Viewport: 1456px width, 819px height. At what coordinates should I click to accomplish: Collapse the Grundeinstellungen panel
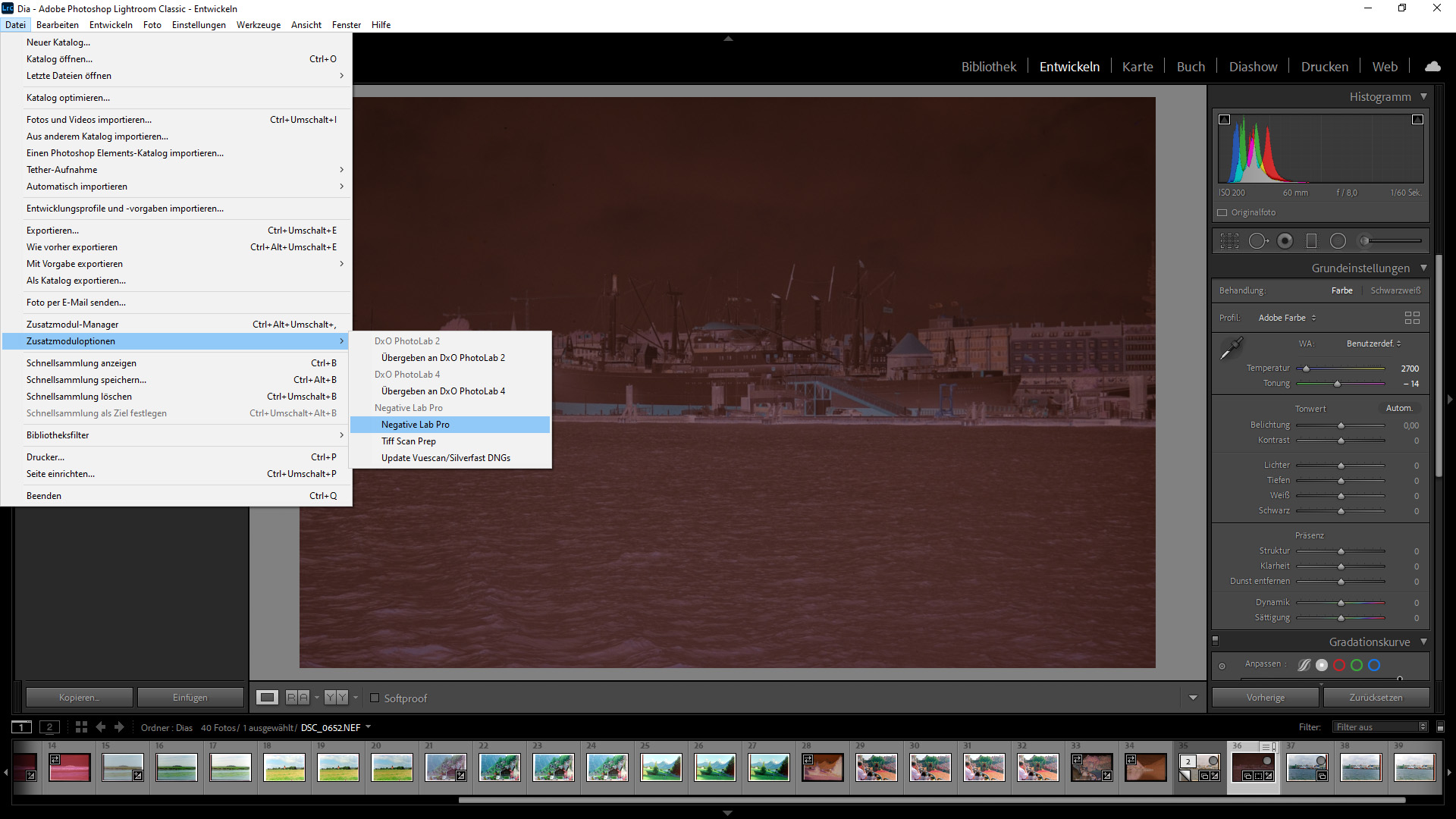click(1423, 268)
